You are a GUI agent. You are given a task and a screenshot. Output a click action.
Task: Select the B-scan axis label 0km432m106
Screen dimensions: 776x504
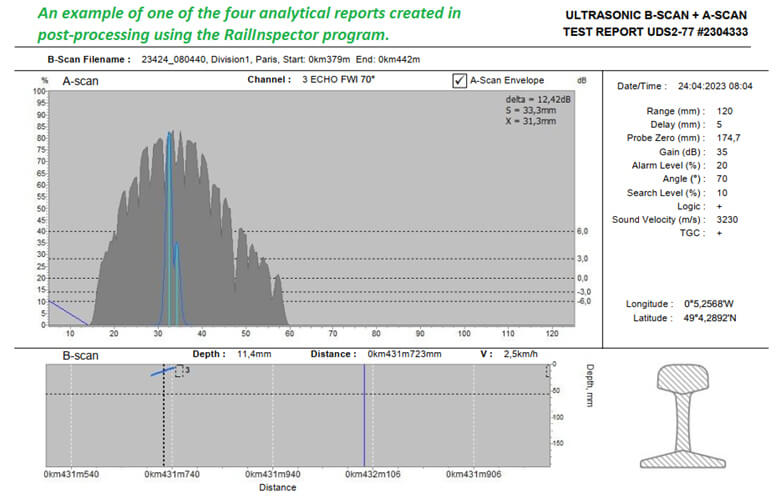[x=373, y=474]
